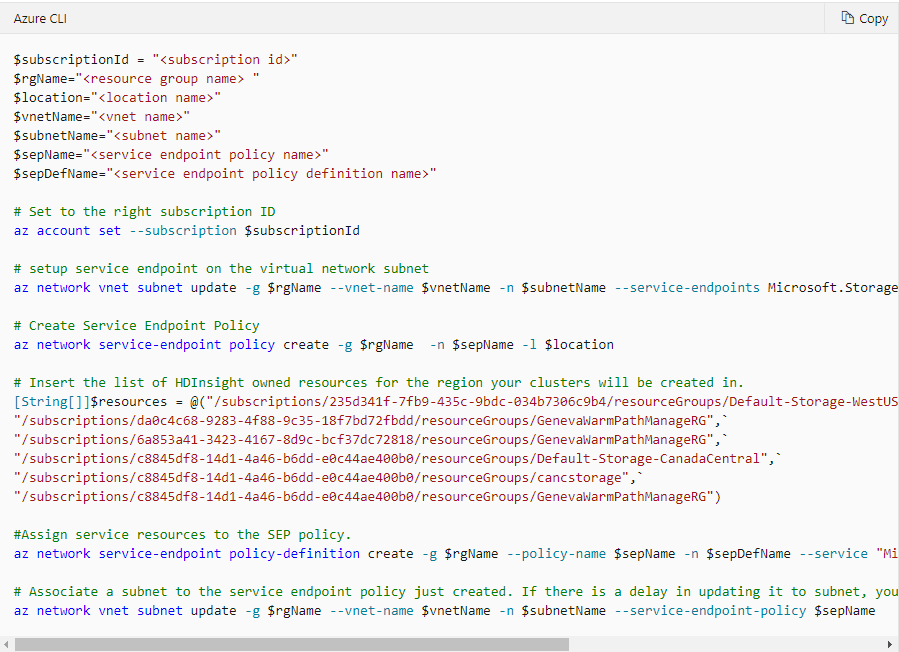Click the subnet update --service-endpoints Microsoft.Storage line
This screenshot has width=899, height=652.
click(456, 287)
